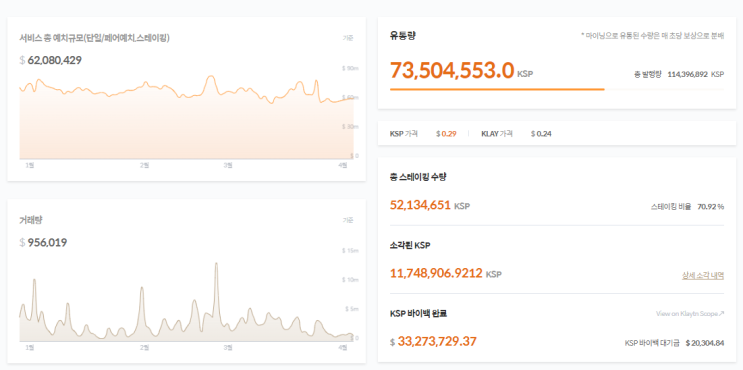The image size is (743, 370).
Task: Click the KSP 바이백 대기금 $ 20,304.84 figure
Action: (x=674, y=343)
